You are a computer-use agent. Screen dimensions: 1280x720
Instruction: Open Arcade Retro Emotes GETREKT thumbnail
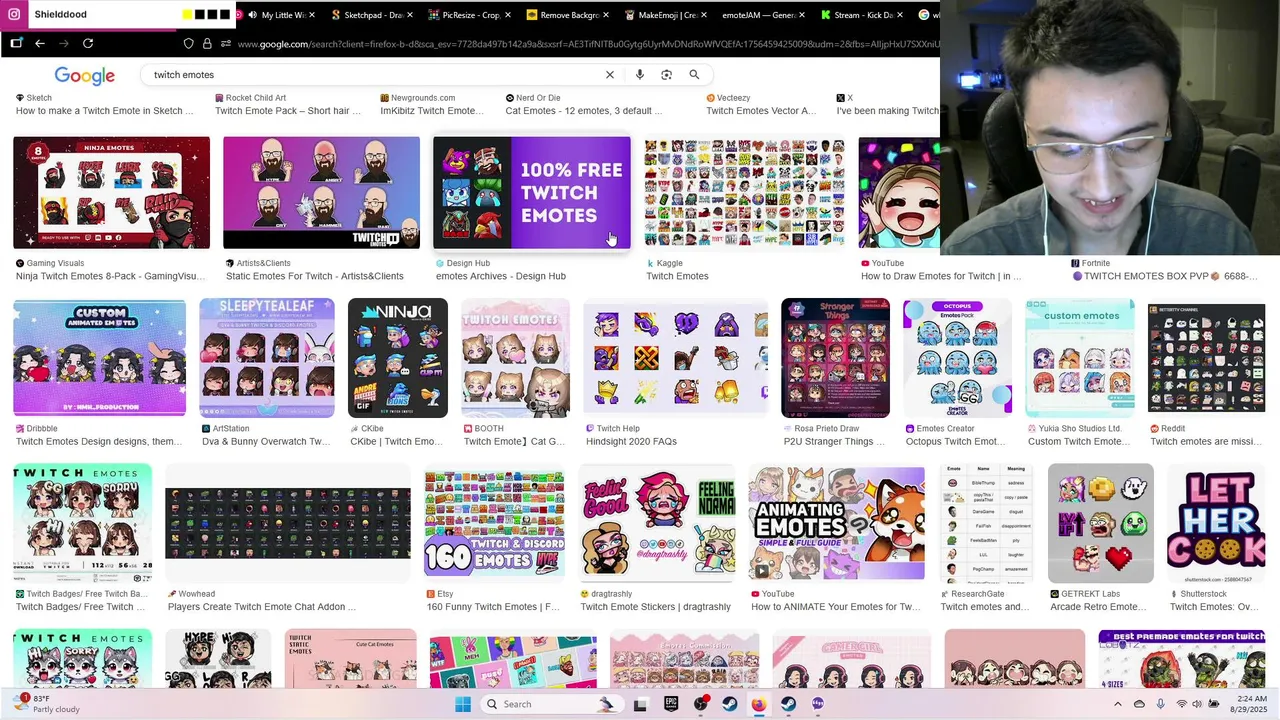tap(1101, 522)
